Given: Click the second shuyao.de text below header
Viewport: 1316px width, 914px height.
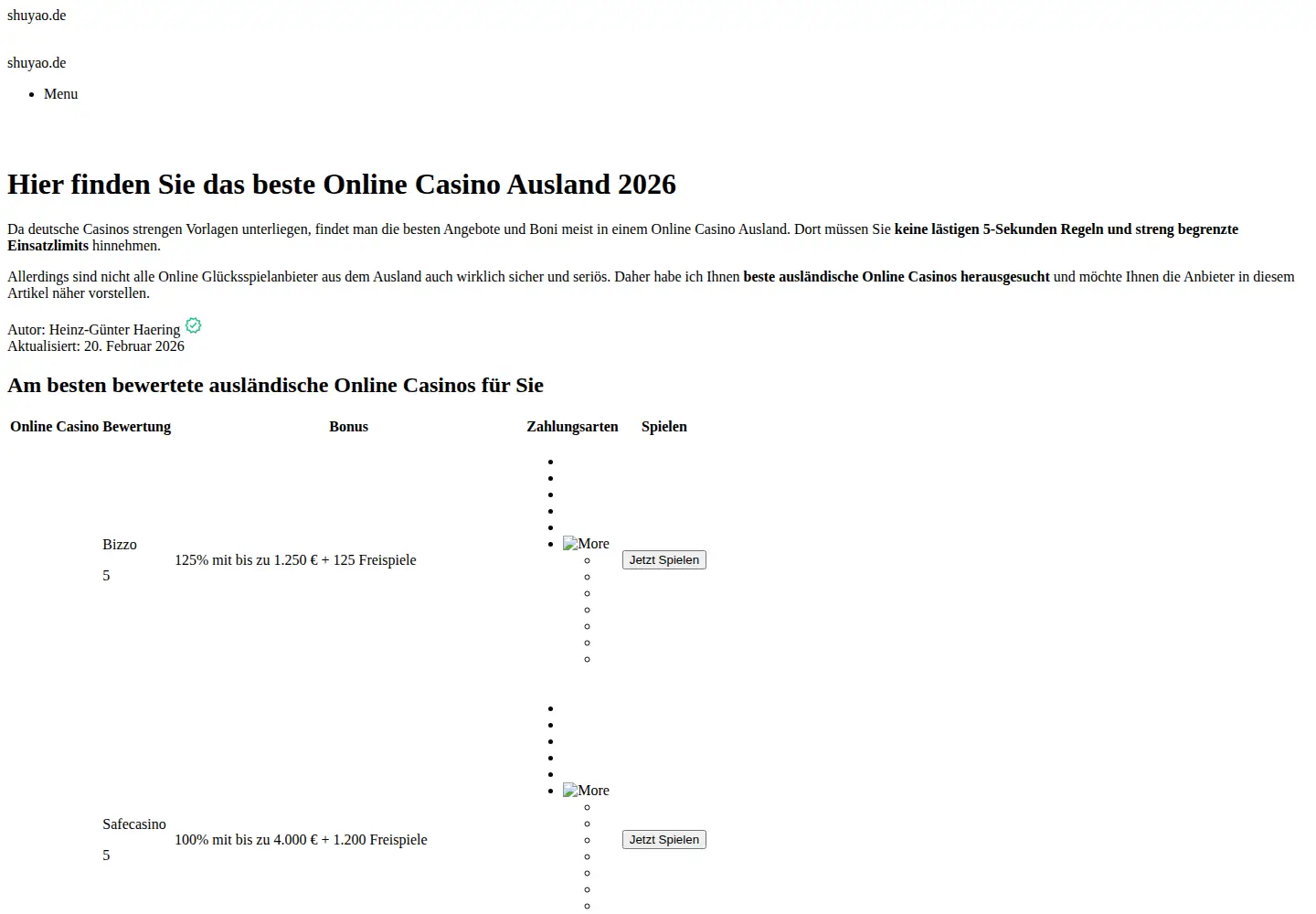Looking at the screenshot, I should click(x=37, y=63).
